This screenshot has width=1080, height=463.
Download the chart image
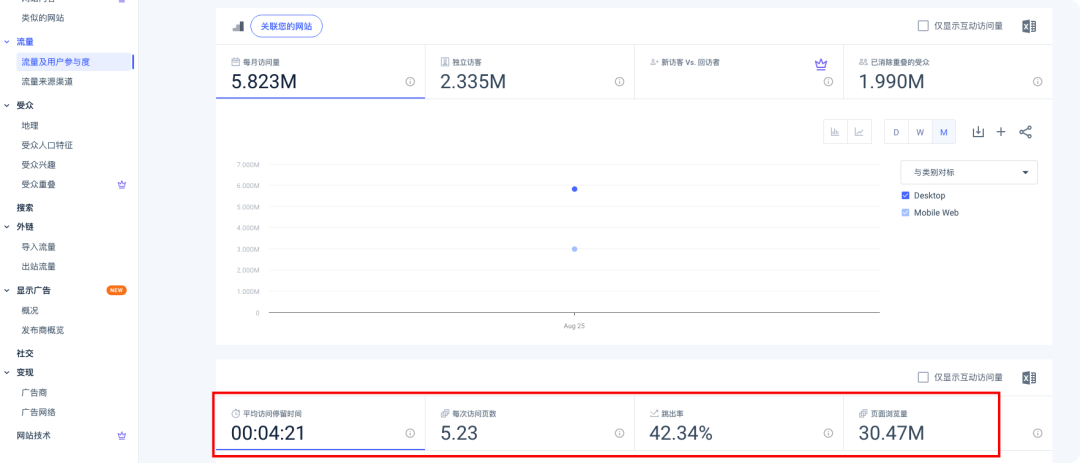click(x=978, y=132)
